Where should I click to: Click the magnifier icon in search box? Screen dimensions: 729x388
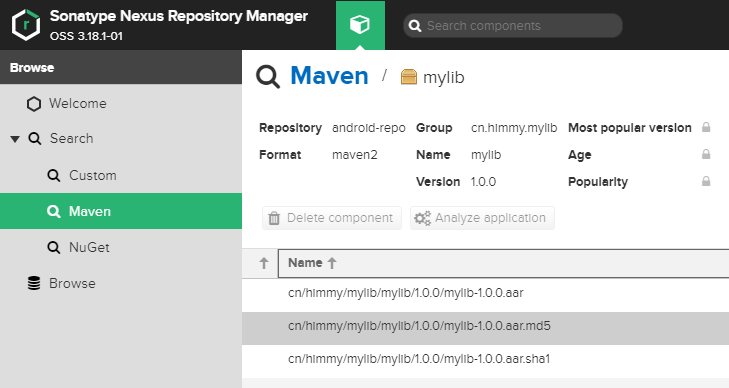click(415, 26)
